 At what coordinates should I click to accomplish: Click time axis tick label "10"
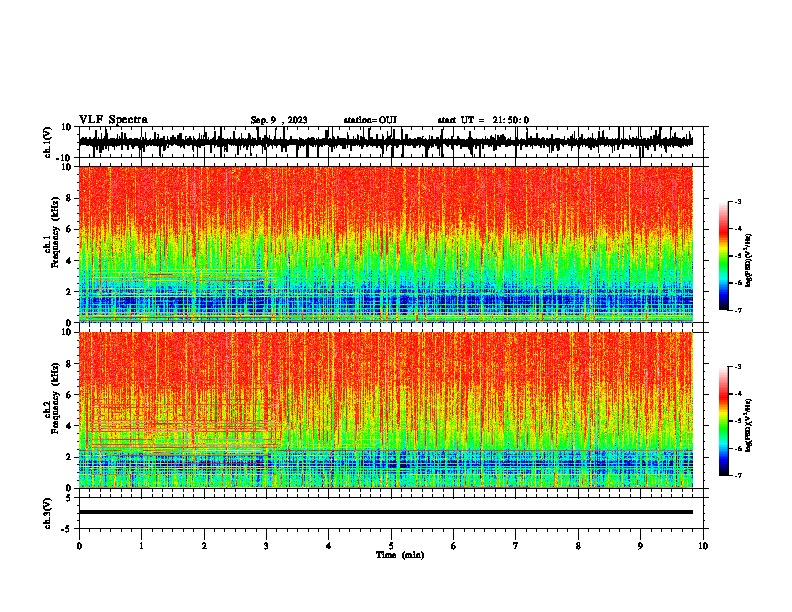click(703, 546)
